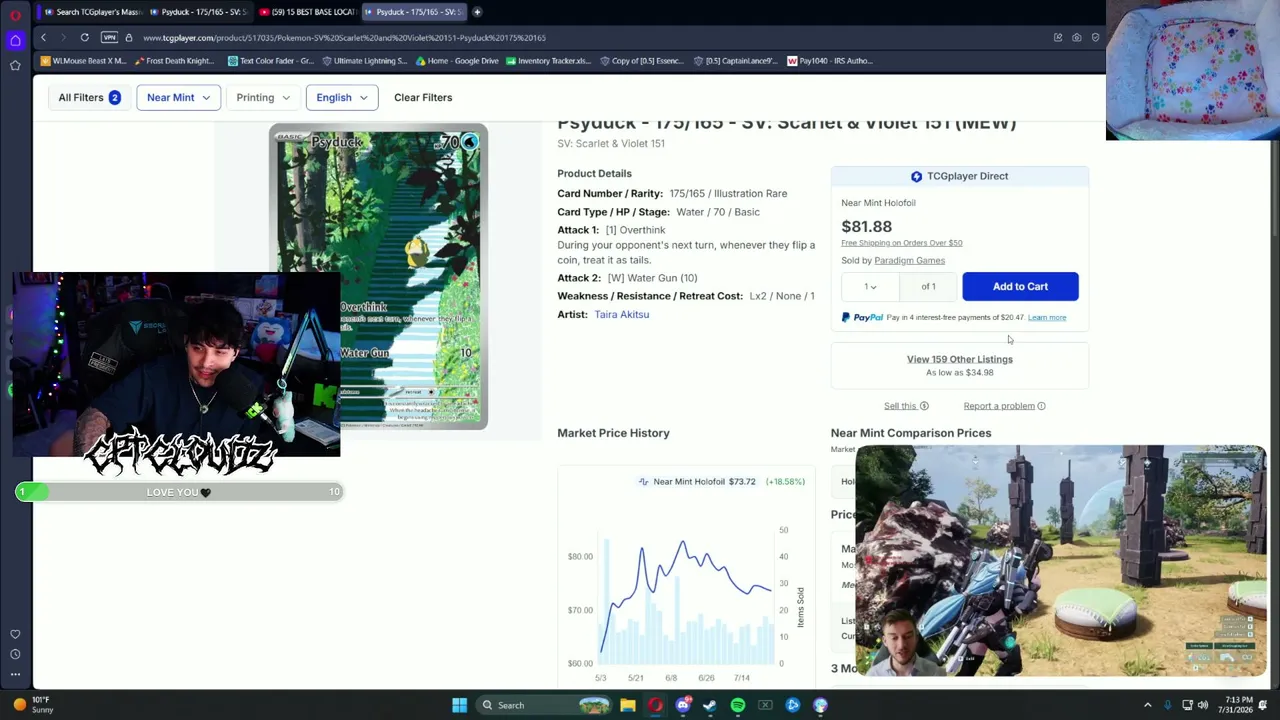Click the Market Price History heading
This screenshot has height=720, width=1280.
pyautogui.click(x=613, y=434)
